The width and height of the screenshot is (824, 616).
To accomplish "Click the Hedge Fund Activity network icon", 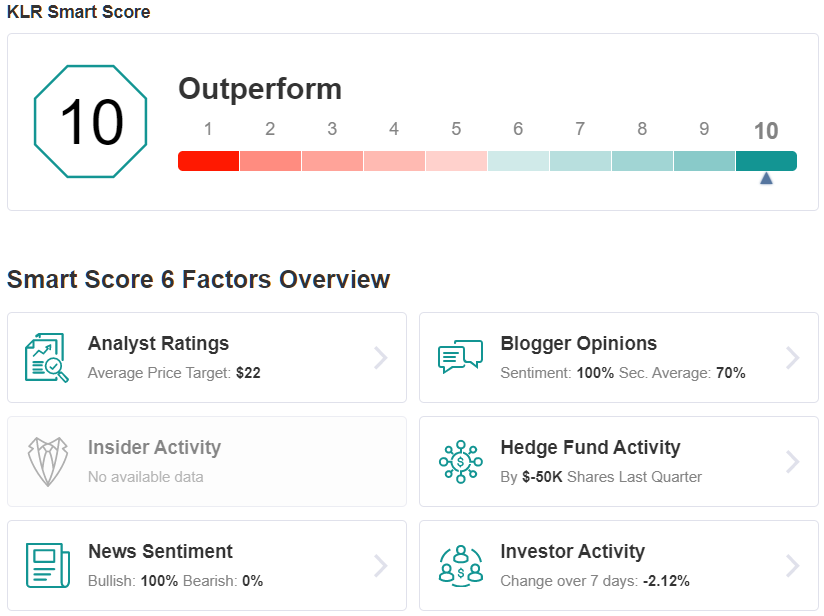I will point(460,461).
